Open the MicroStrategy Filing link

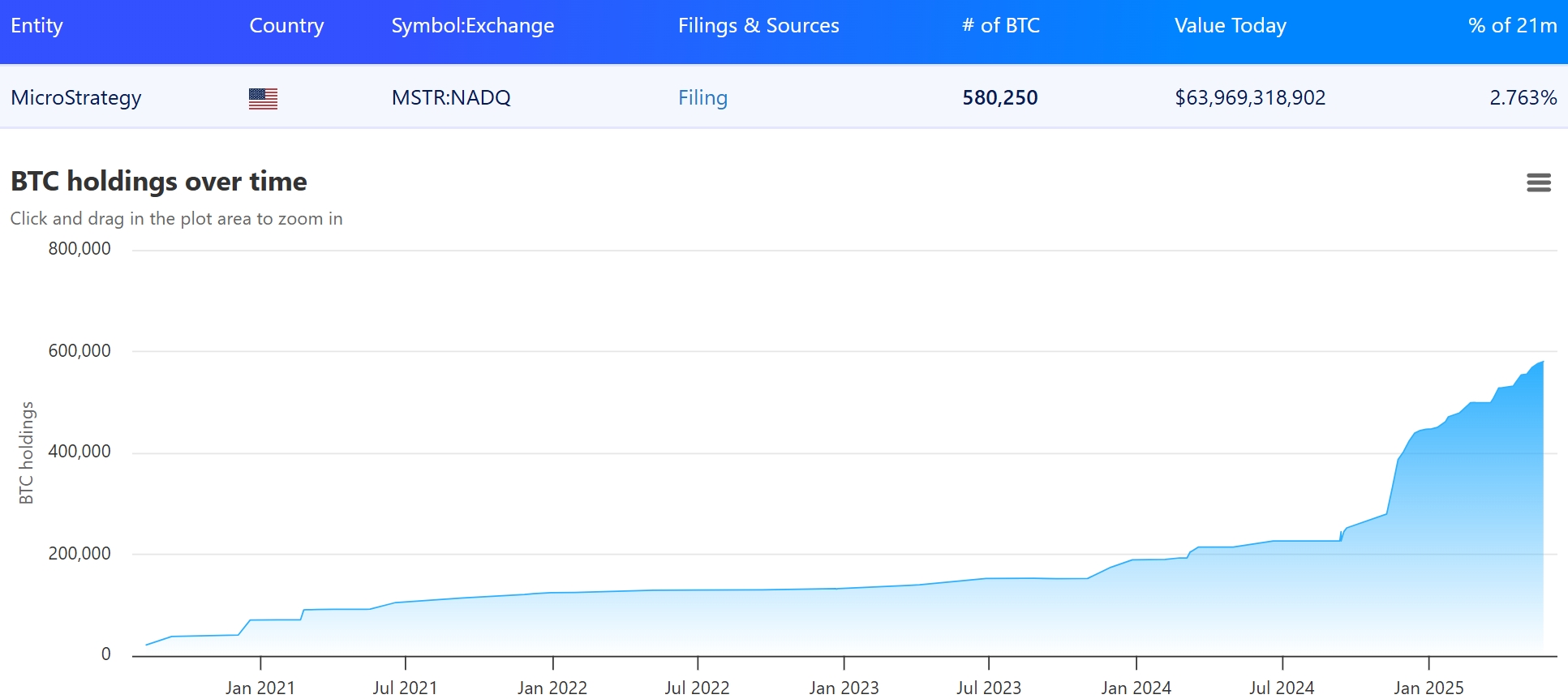coord(702,98)
